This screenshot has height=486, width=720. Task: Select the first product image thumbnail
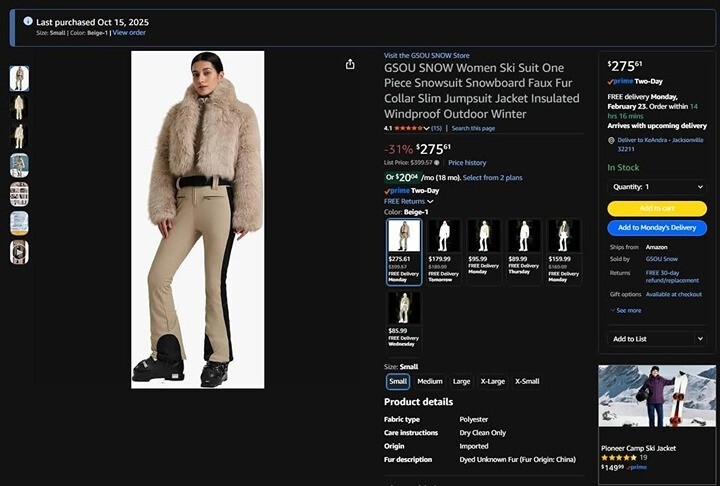tap(19, 78)
